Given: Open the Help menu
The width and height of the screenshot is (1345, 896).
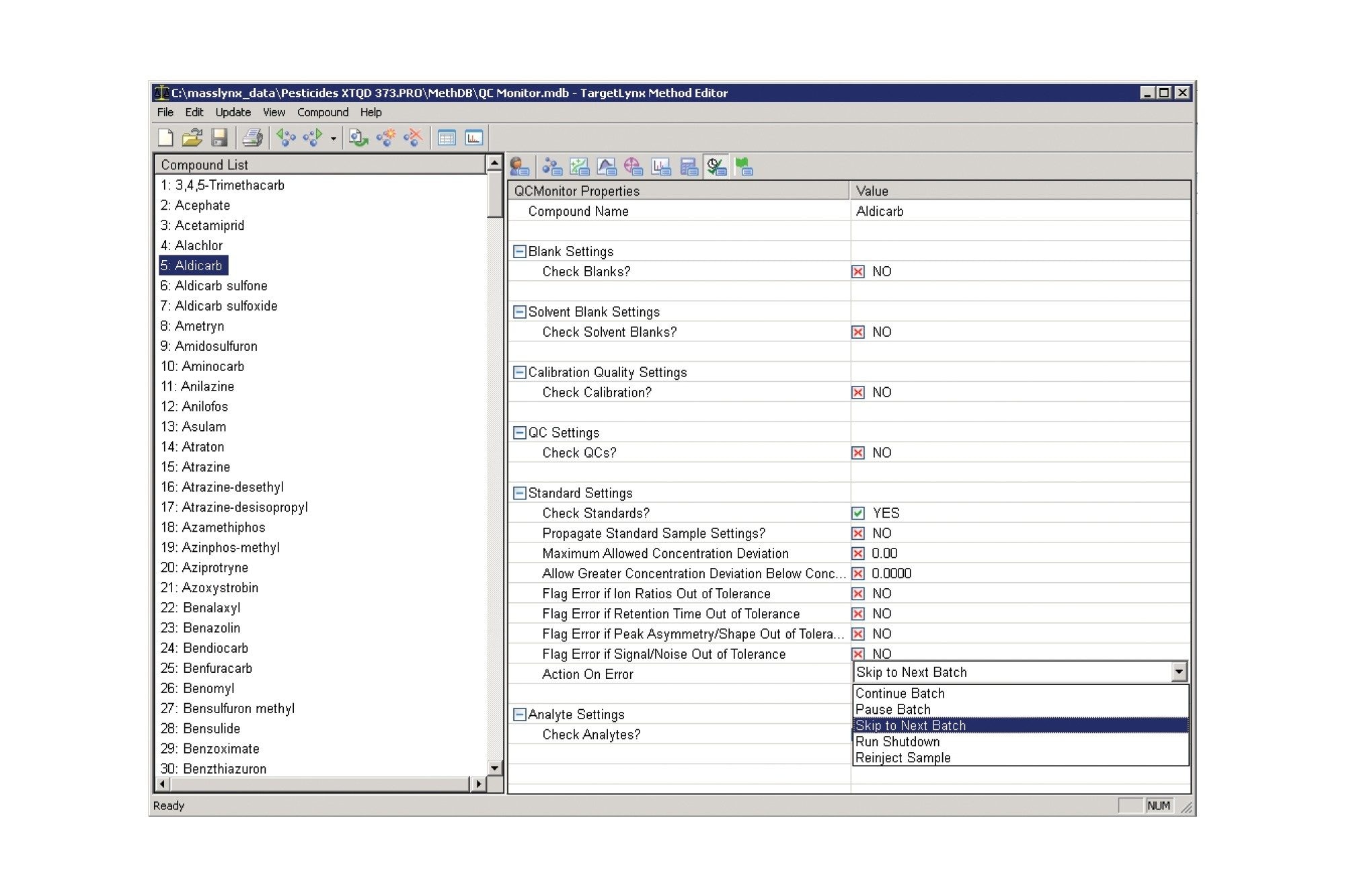Looking at the screenshot, I should coord(371,112).
